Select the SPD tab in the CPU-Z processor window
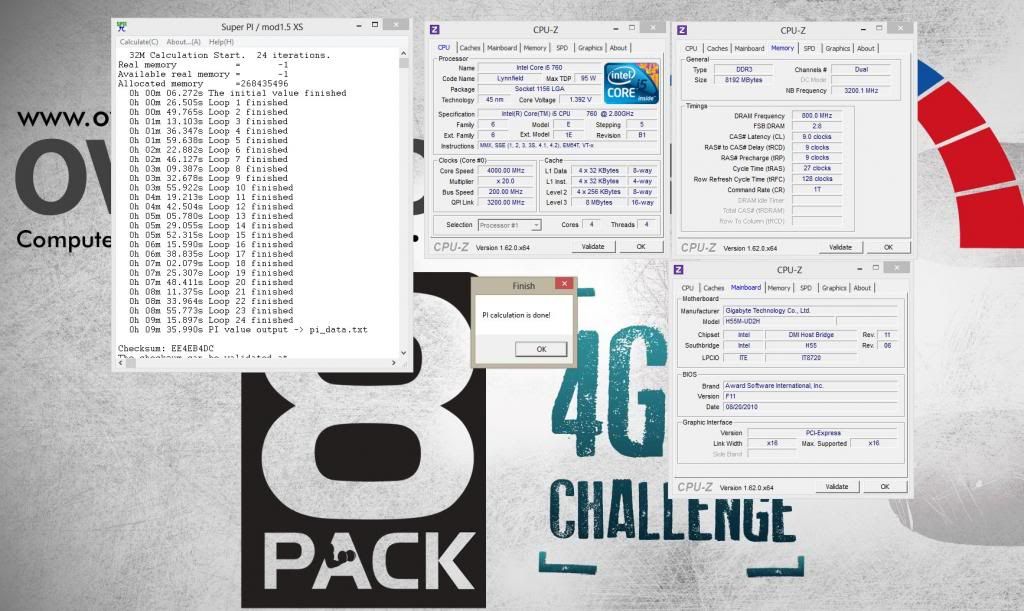1024x611 pixels. click(x=562, y=48)
